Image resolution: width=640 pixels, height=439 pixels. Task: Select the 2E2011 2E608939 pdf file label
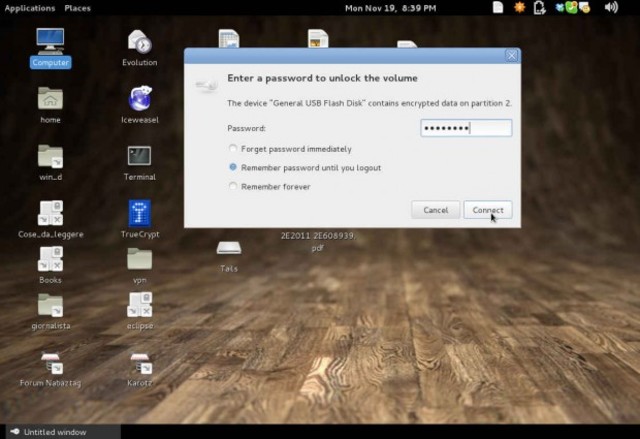click(318, 242)
